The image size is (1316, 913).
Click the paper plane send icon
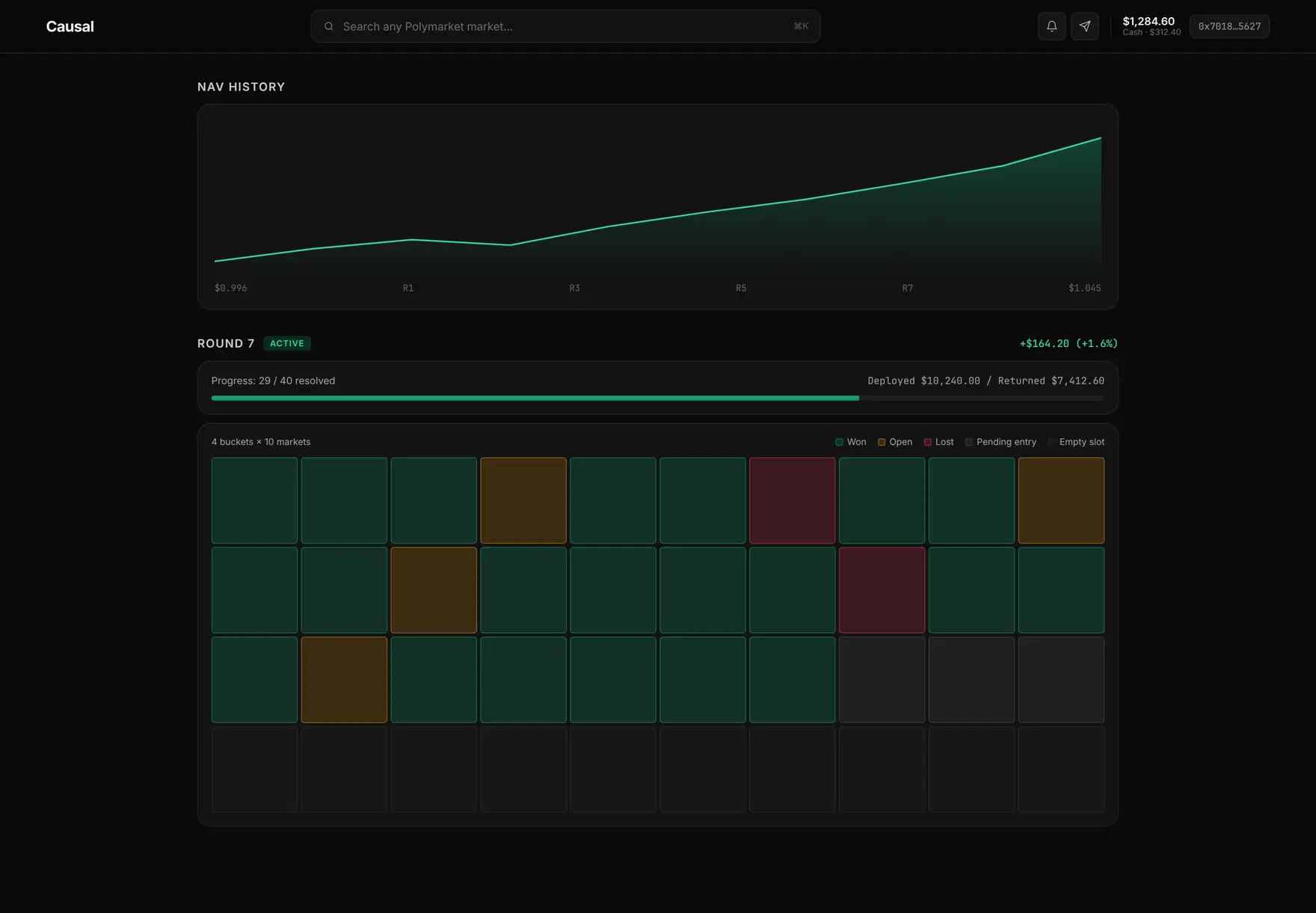tap(1084, 26)
